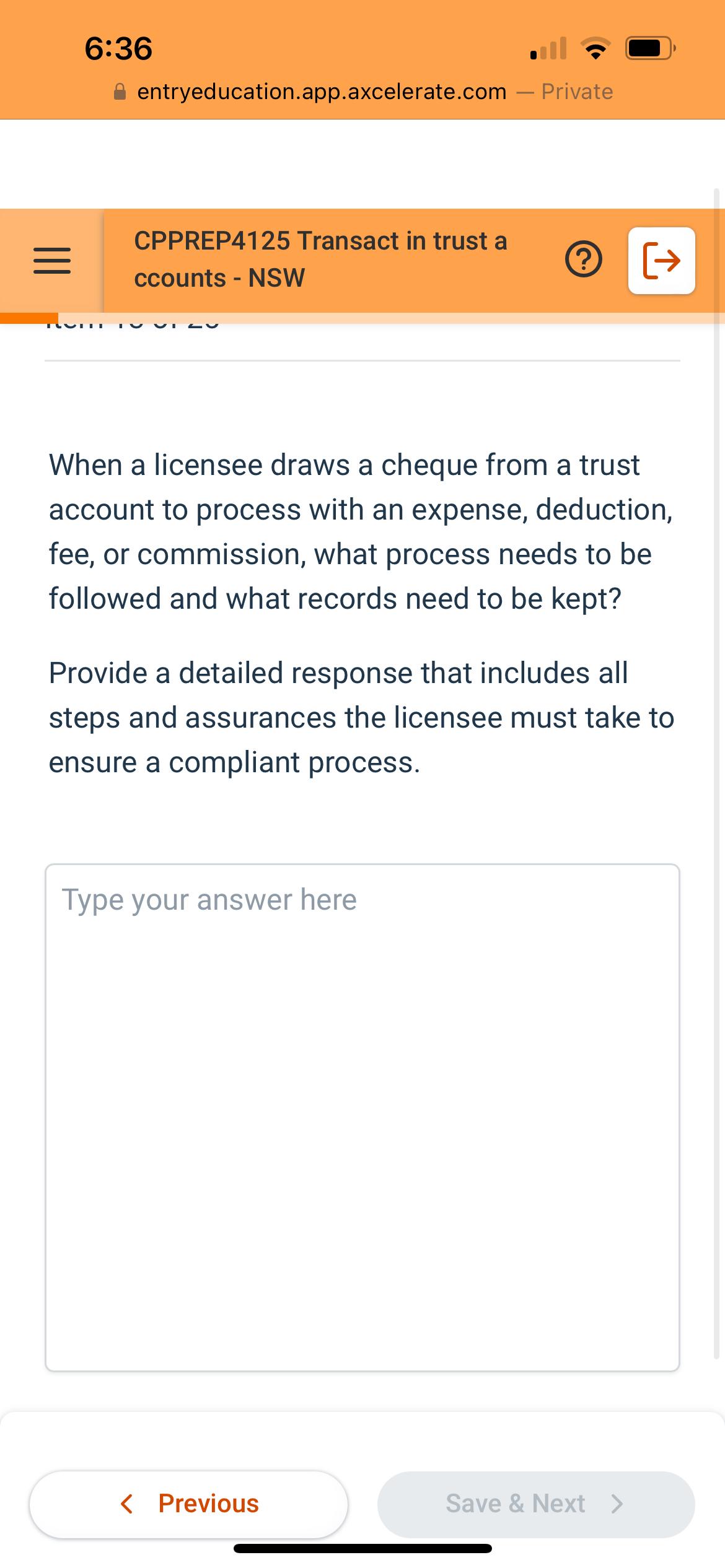Click the chevron inside Save & Next button

(616, 1503)
